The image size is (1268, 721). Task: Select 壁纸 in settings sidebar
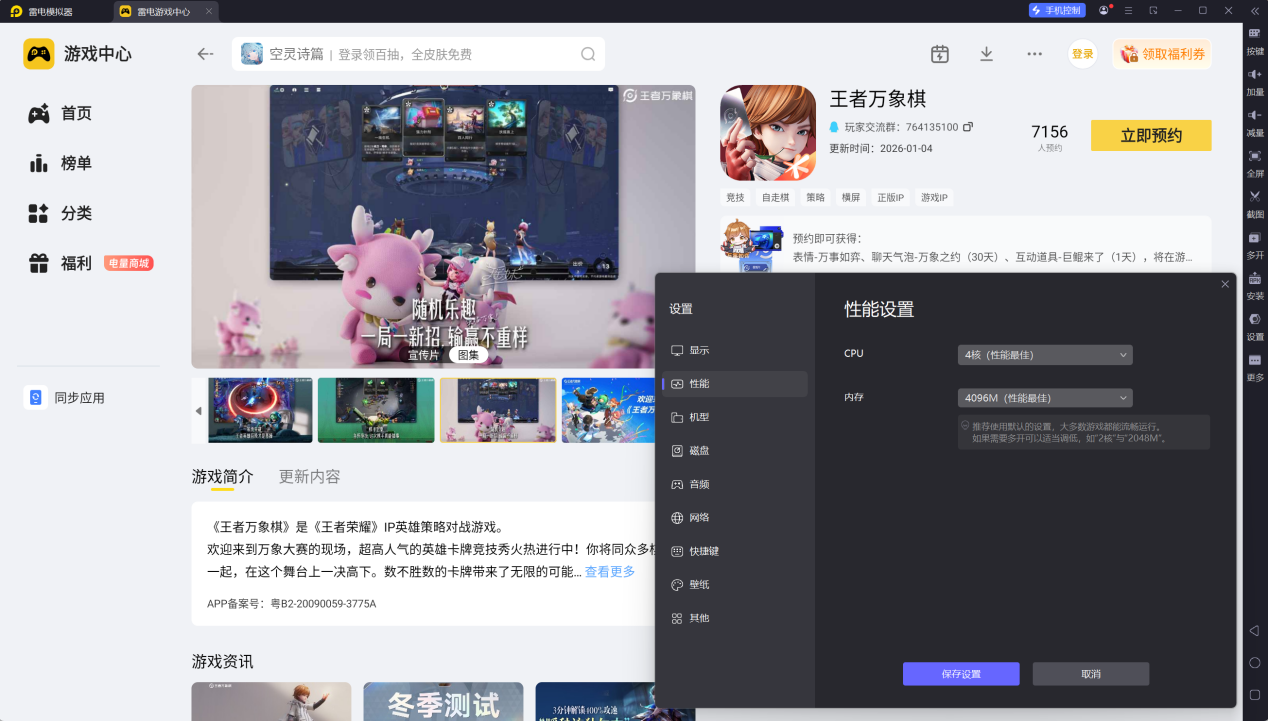click(x=735, y=585)
